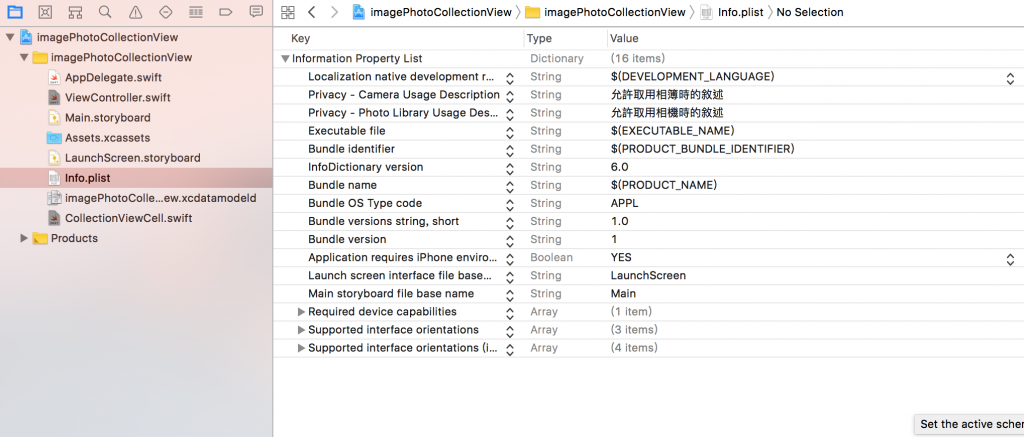This screenshot has height=437, width=1024.
Task: Open the Breakpoint navigator
Action: coord(226,12)
